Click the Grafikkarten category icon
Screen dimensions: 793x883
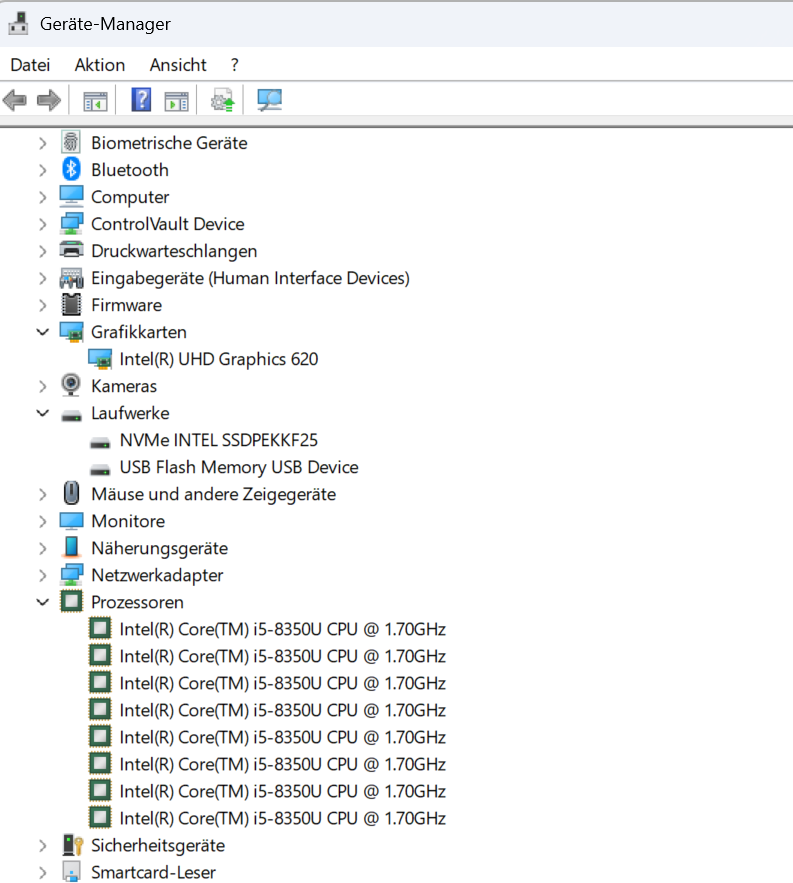tap(72, 332)
